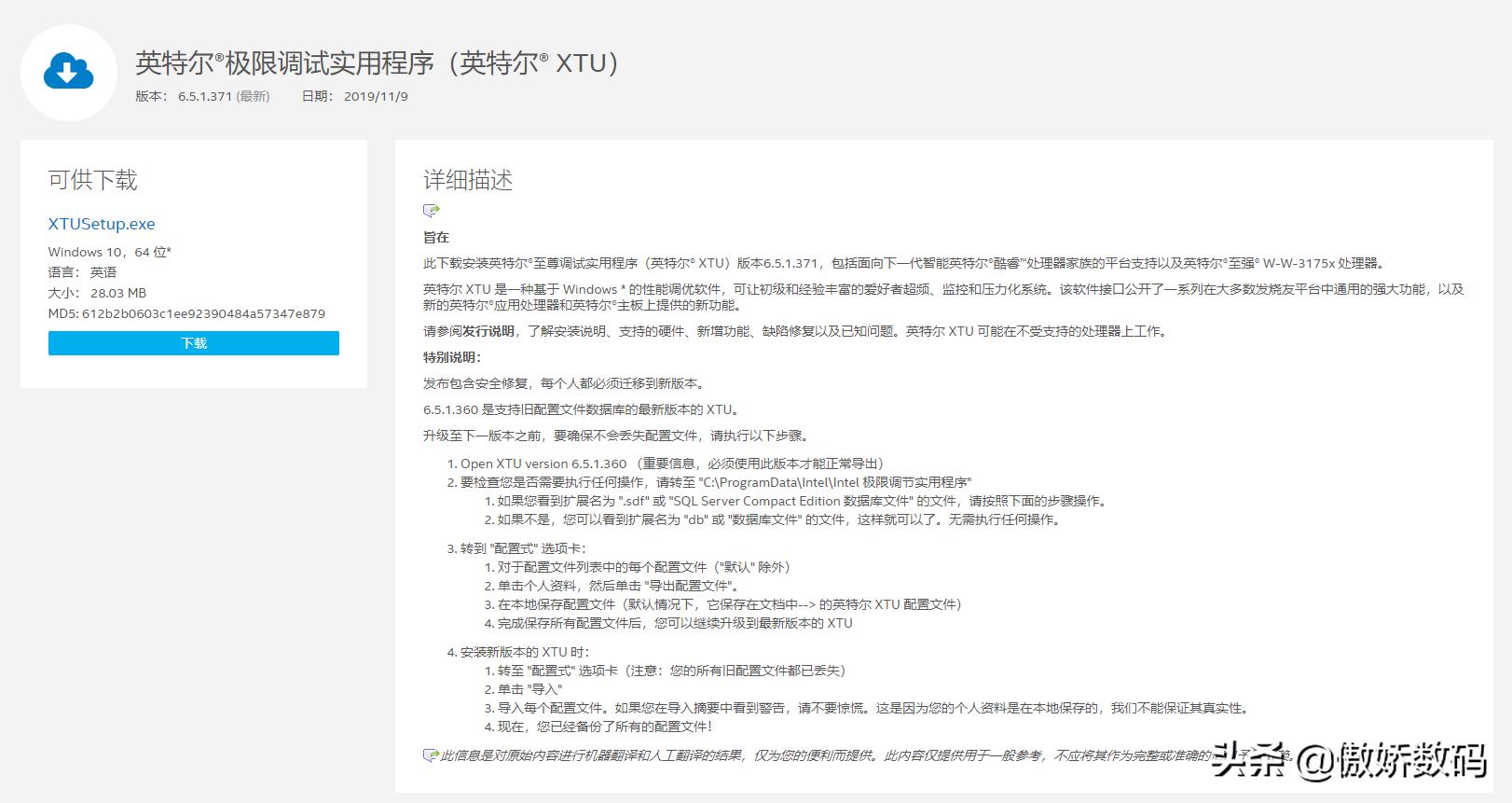Viewport: 1512px width, 803px height.
Task: Click the translation icon beside the machine translation disclaimer
Action: [x=431, y=755]
